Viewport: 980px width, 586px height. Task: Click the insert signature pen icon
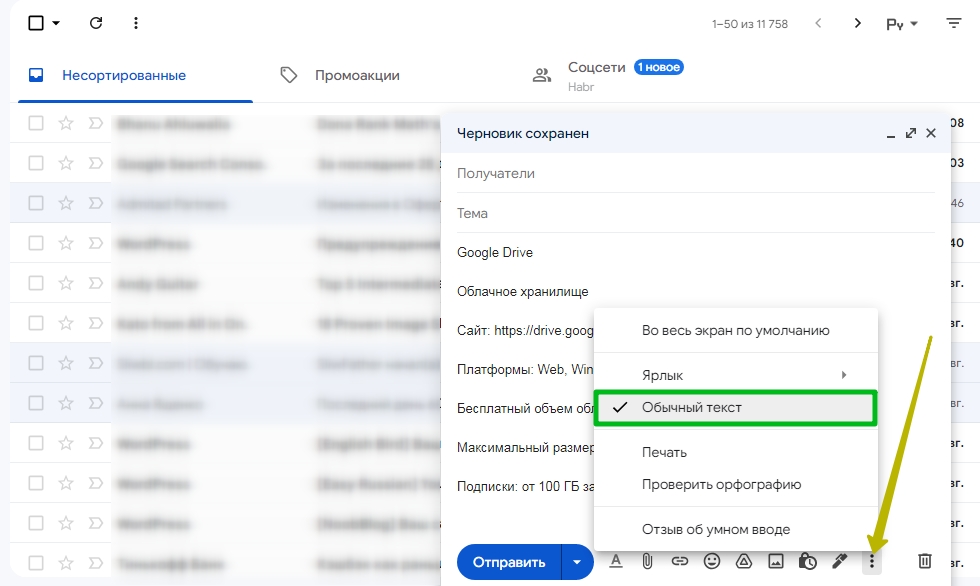(x=839, y=561)
